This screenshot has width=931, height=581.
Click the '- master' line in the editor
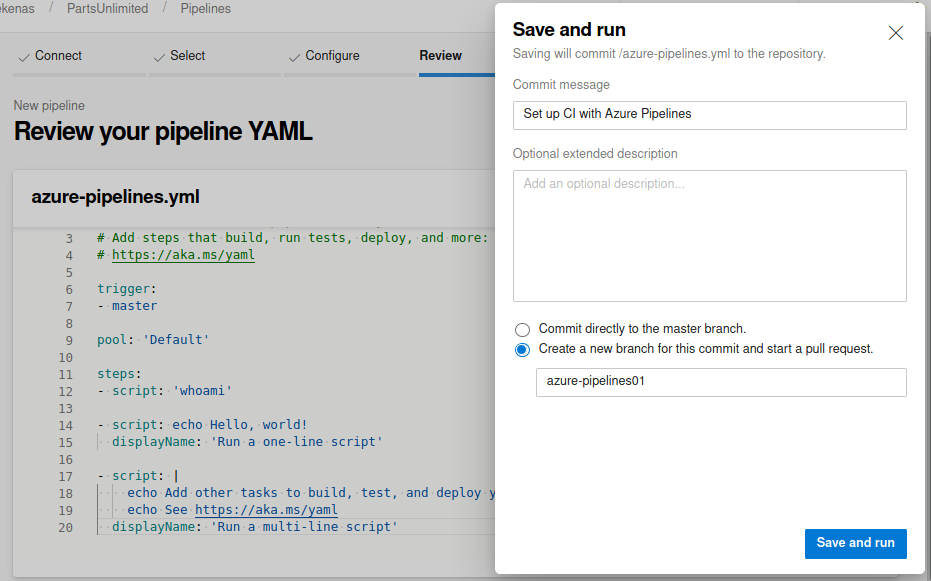[127, 306]
